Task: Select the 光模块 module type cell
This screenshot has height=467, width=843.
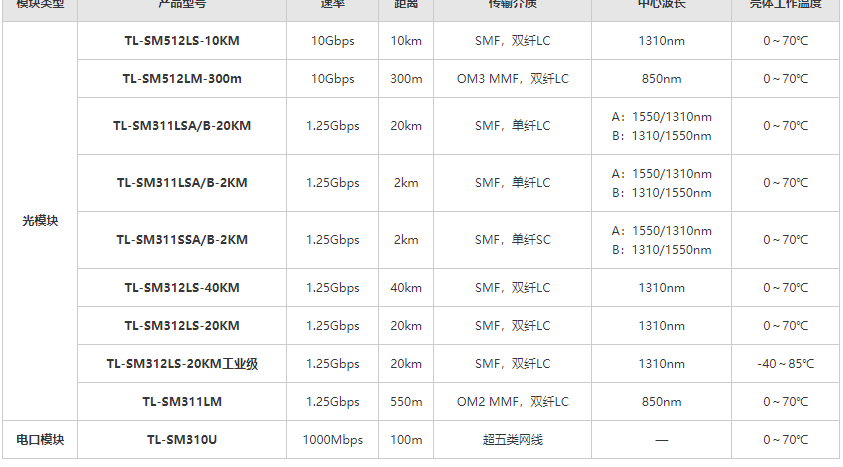Action: point(40,221)
